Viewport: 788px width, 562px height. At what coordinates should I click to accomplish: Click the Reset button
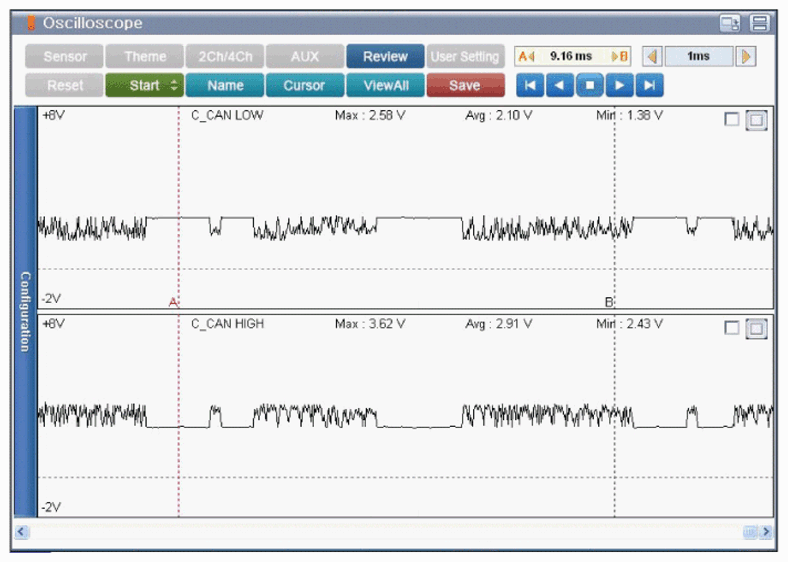(64, 85)
